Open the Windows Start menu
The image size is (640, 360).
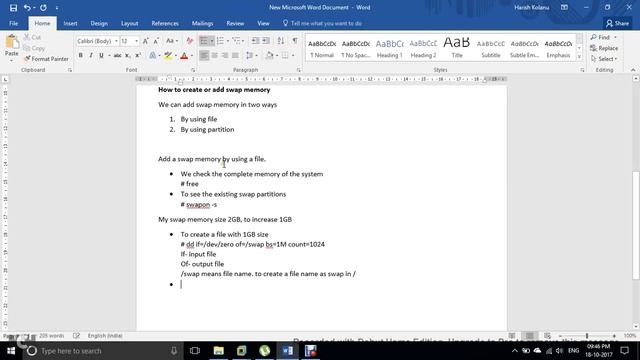click(x=11, y=351)
